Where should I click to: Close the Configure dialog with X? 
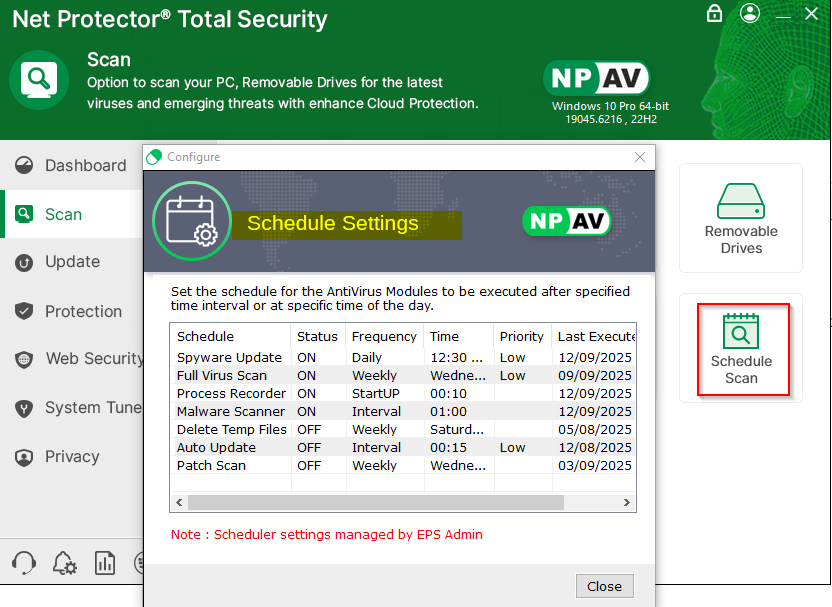(x=640, y=157)
